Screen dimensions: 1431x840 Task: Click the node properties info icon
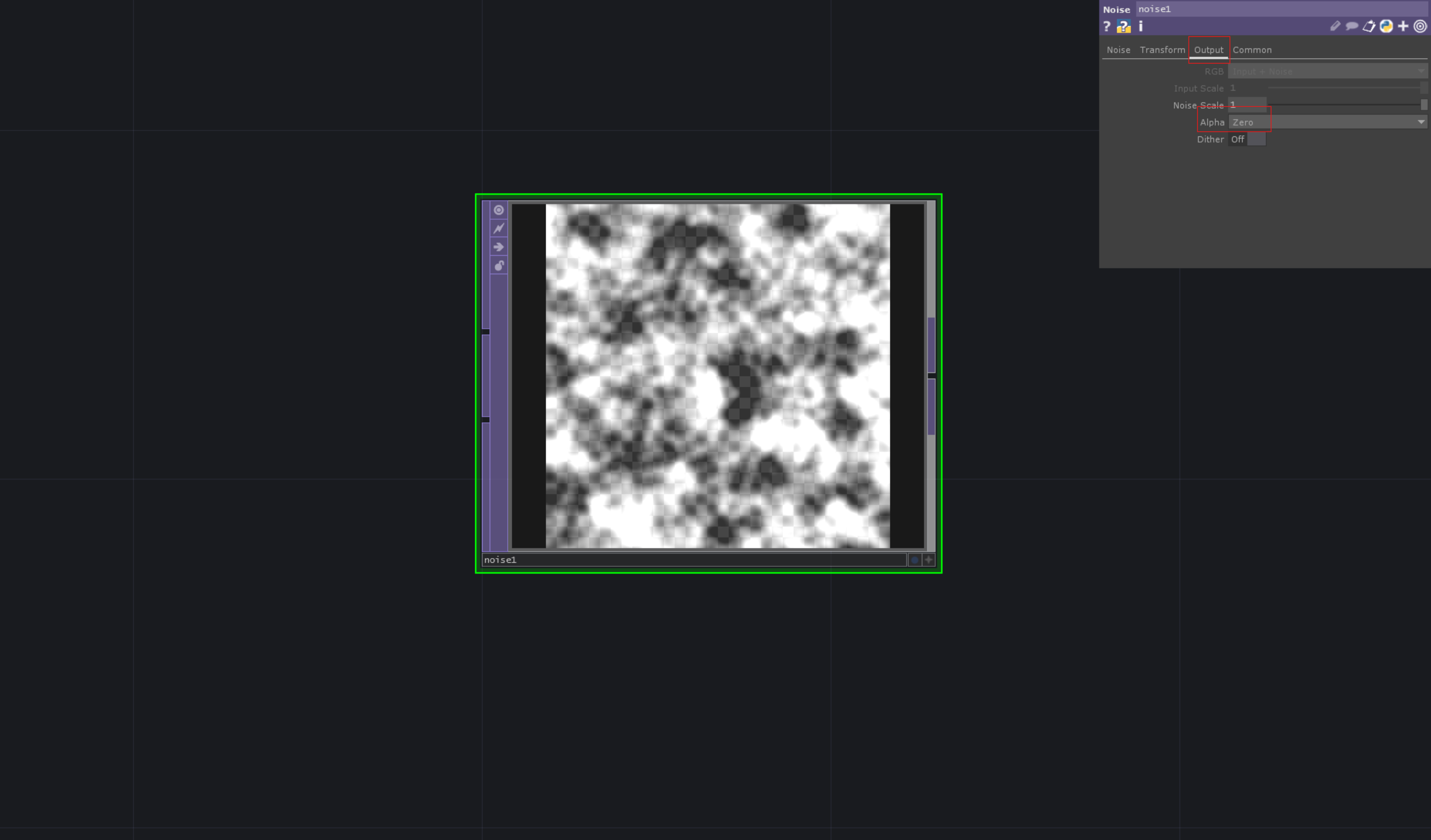pyautogui.click(x=1140, y=26)
